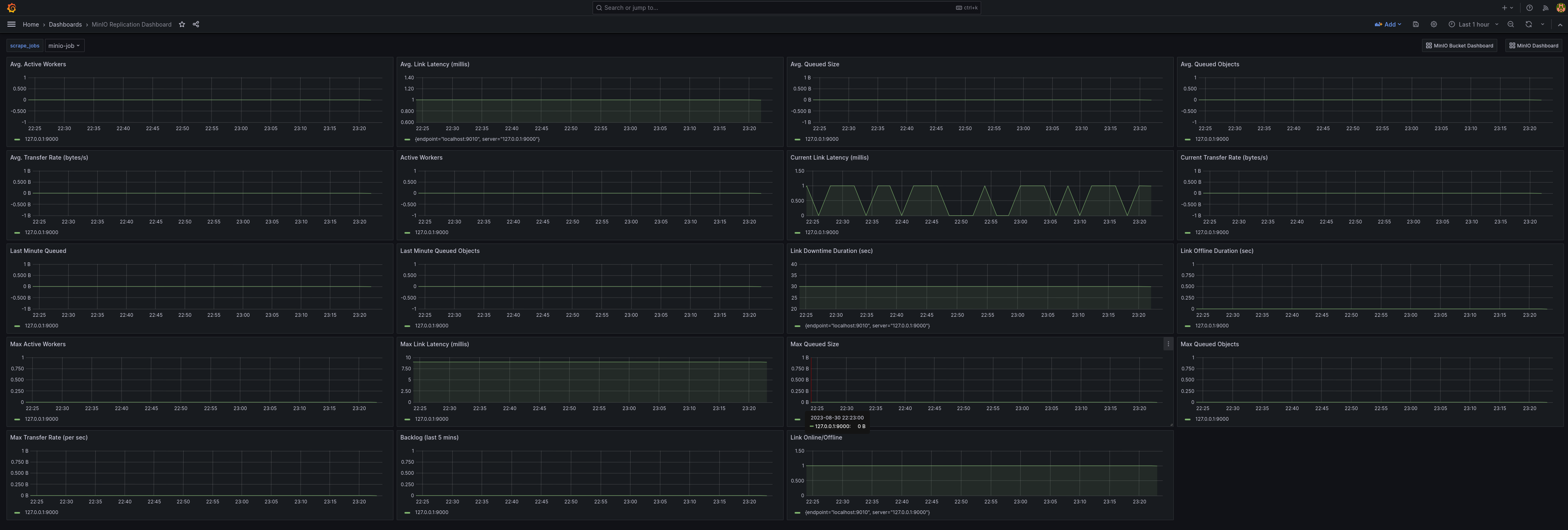Image resolution: width=1568 pixels, height=530 pixels.
Task: Open the Max Queued Size panel menu
Action: click(x=1168, y=344)
